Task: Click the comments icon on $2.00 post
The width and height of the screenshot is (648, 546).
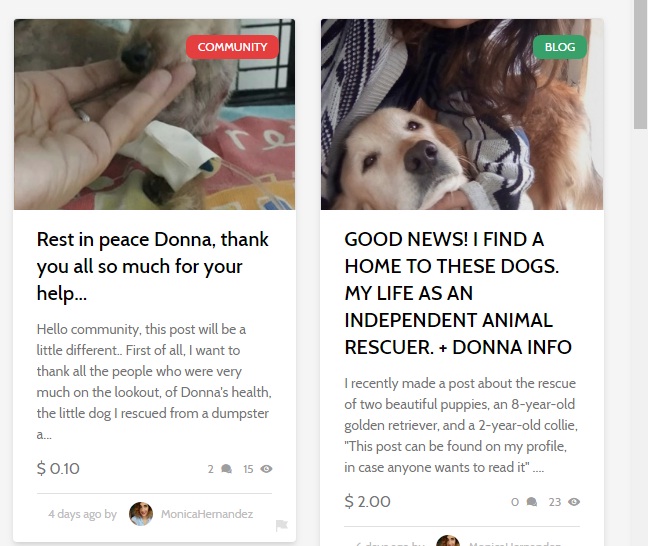Action: 532,502
